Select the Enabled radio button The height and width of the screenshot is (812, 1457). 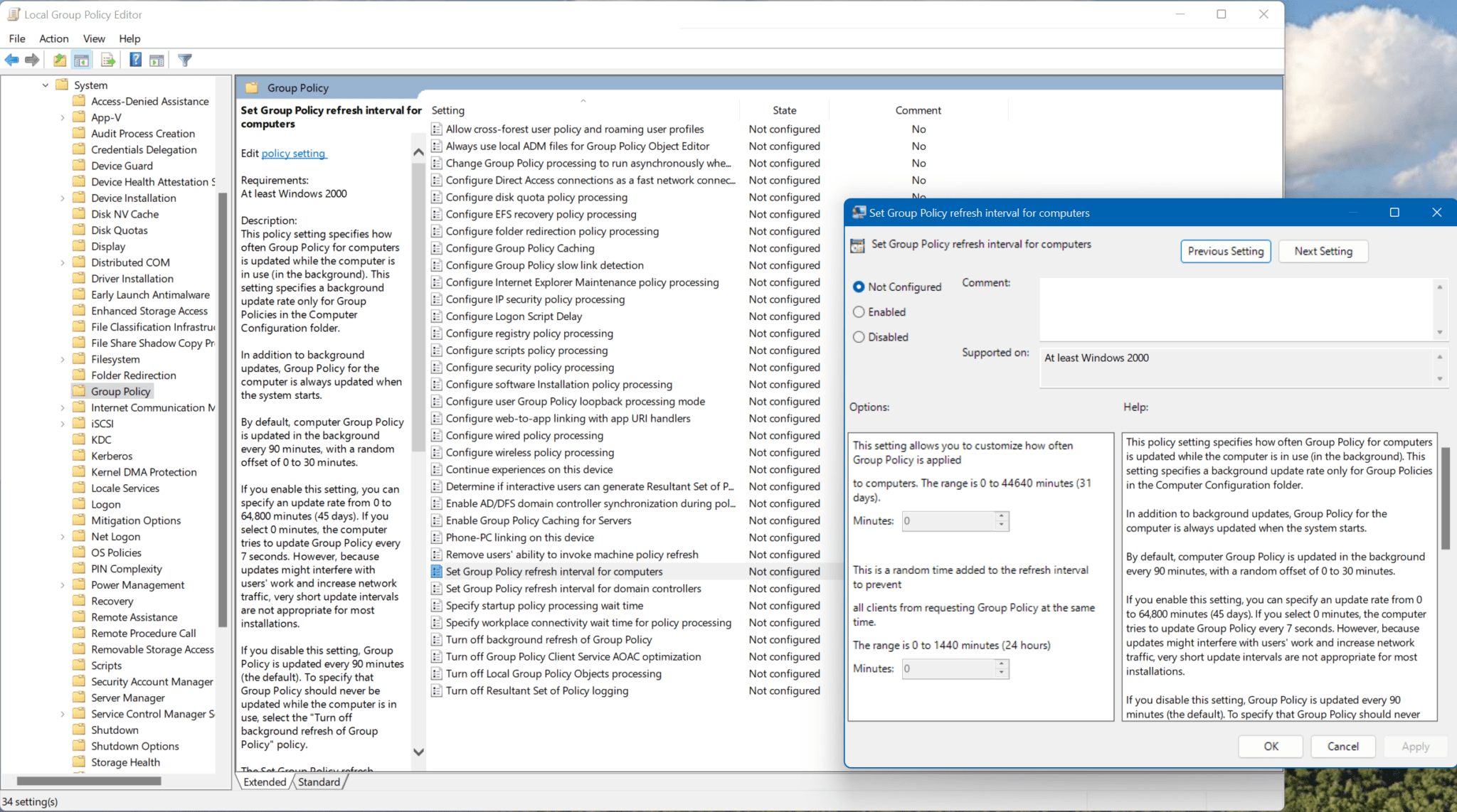[859, 311]
